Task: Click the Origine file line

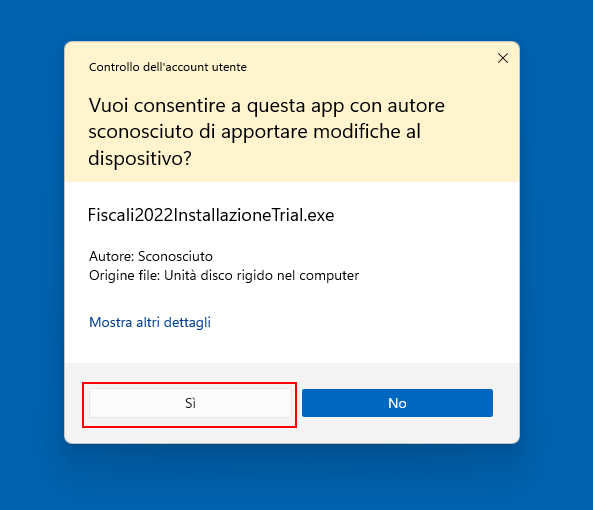Action: (x=224, y=276)
